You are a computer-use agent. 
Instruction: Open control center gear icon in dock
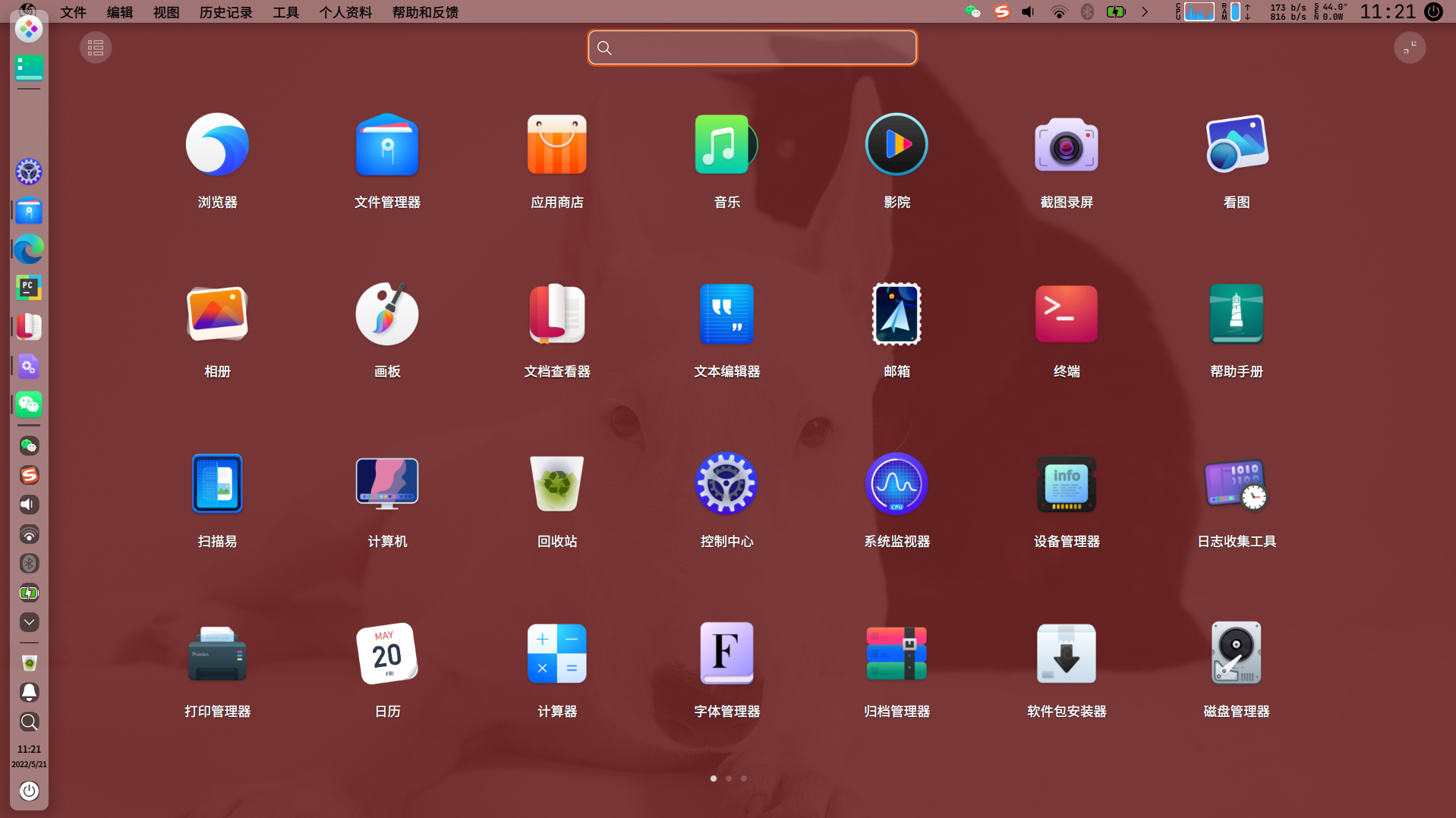click(29, 172)
